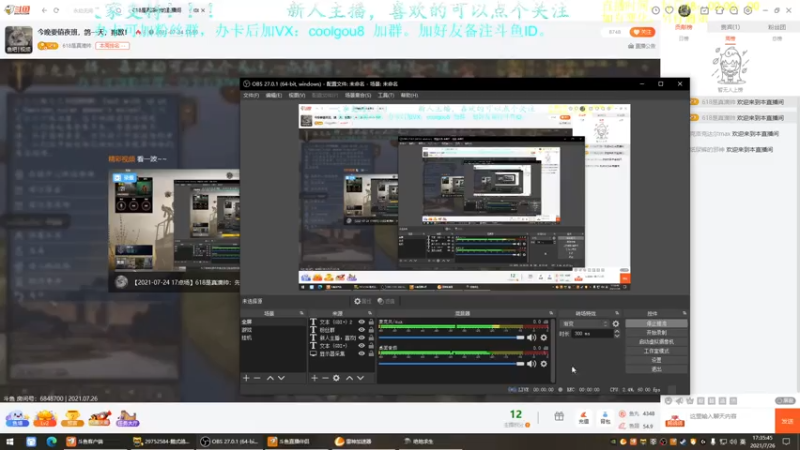This screenshot has height=450, width=800.
Task: Open the 场景集合(S) menu in OBS
Action: [x=358, y=95]
